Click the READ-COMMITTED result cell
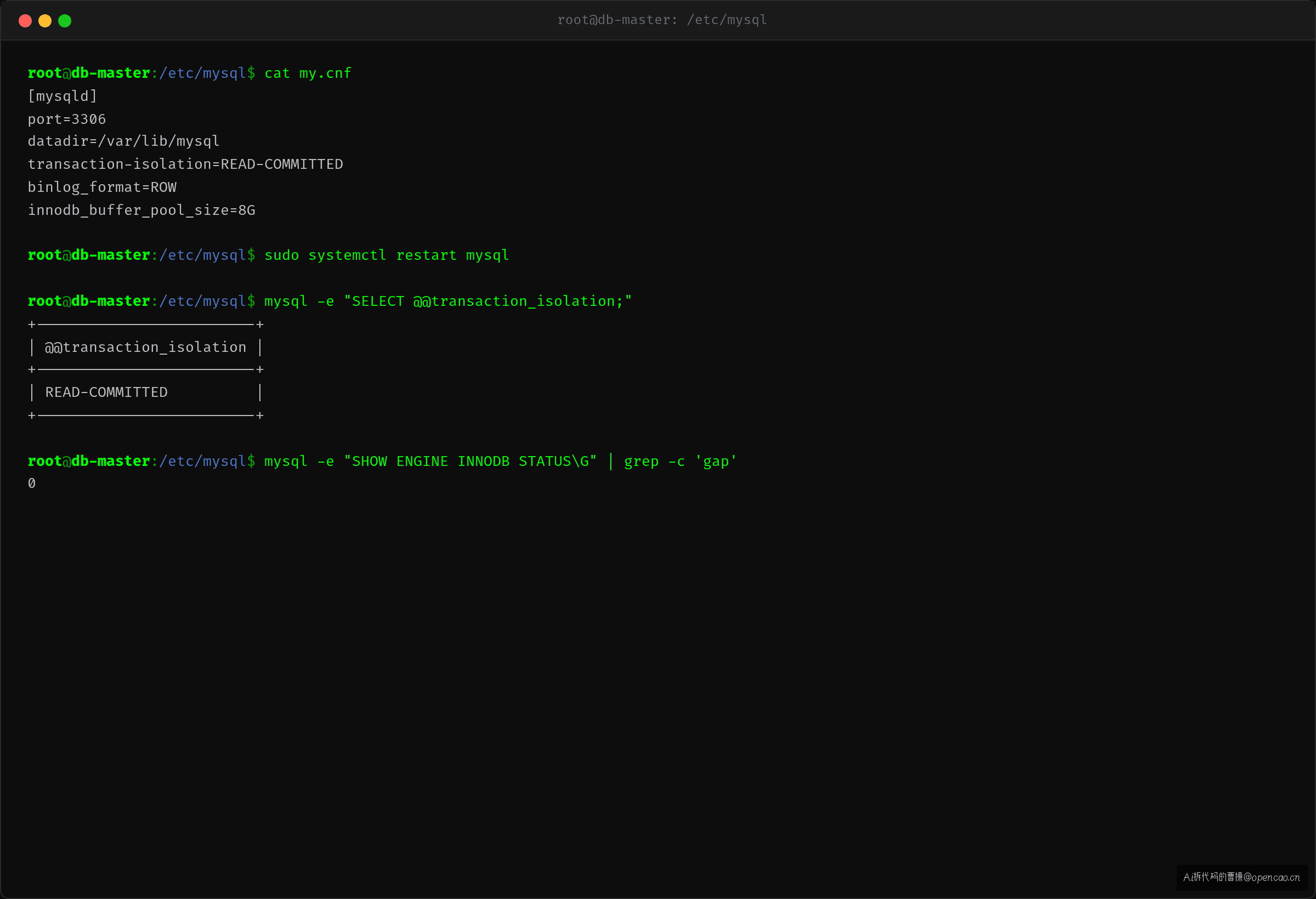Screen dimensions: 1316x899 pos(106,392)
